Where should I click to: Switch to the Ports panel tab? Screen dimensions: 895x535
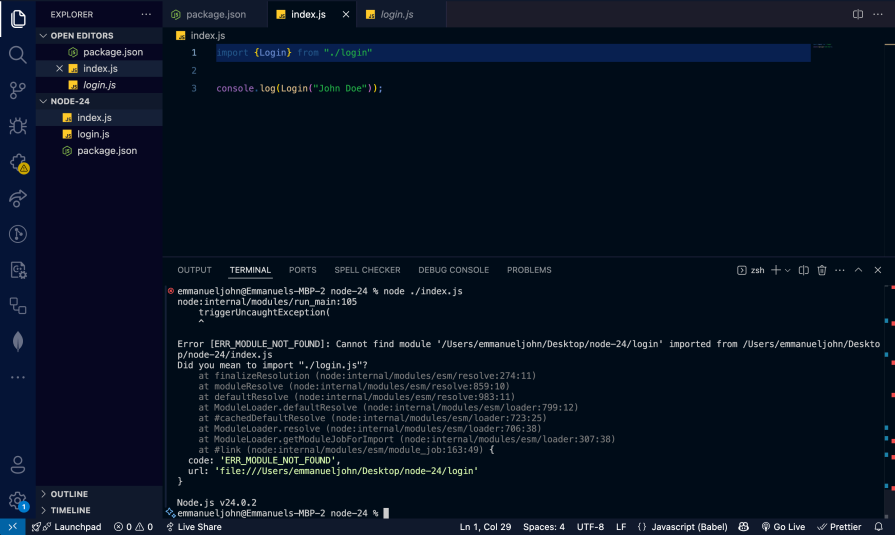point(303,270)
